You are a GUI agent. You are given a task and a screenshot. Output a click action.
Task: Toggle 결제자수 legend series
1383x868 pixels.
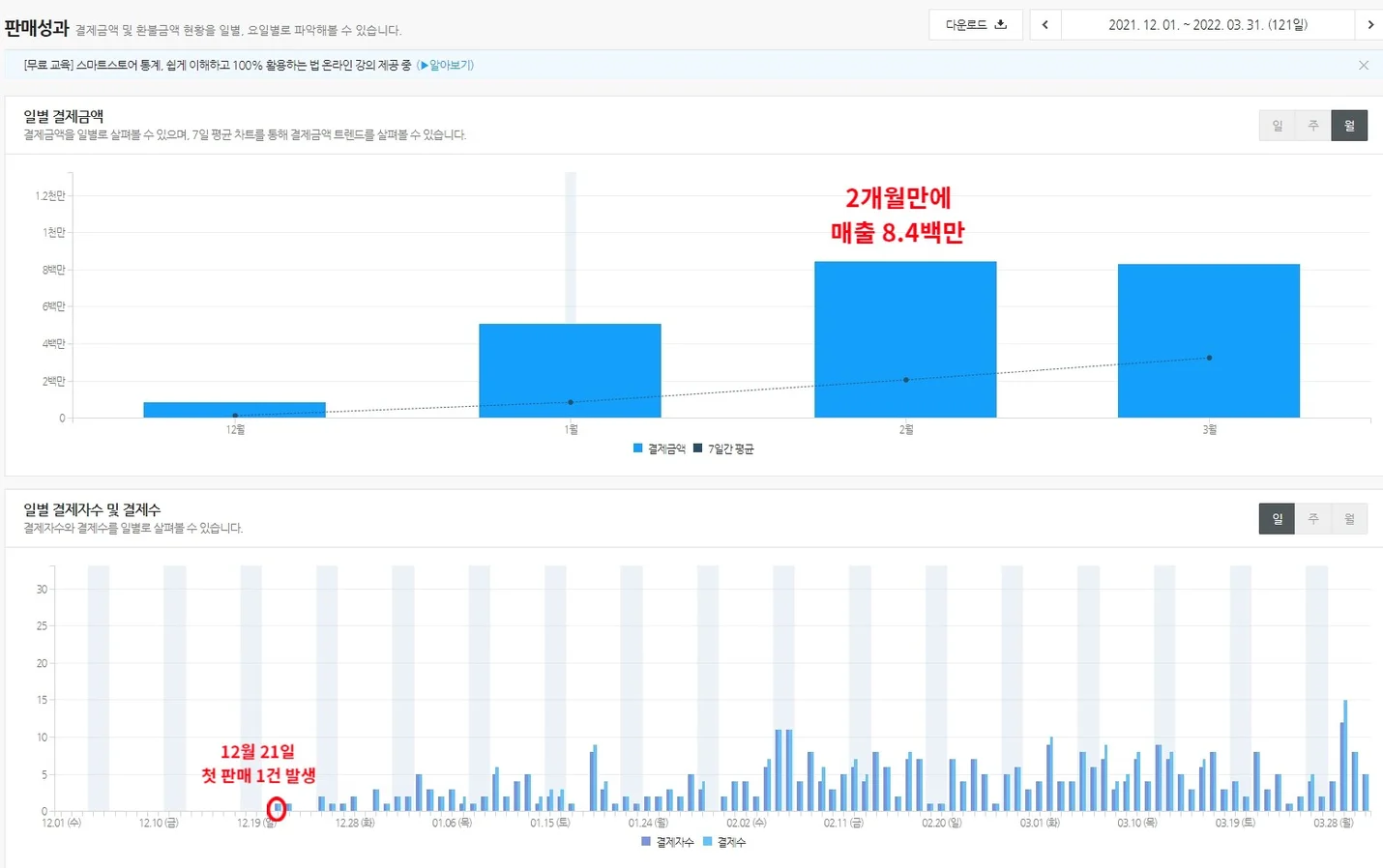(667, 842)
